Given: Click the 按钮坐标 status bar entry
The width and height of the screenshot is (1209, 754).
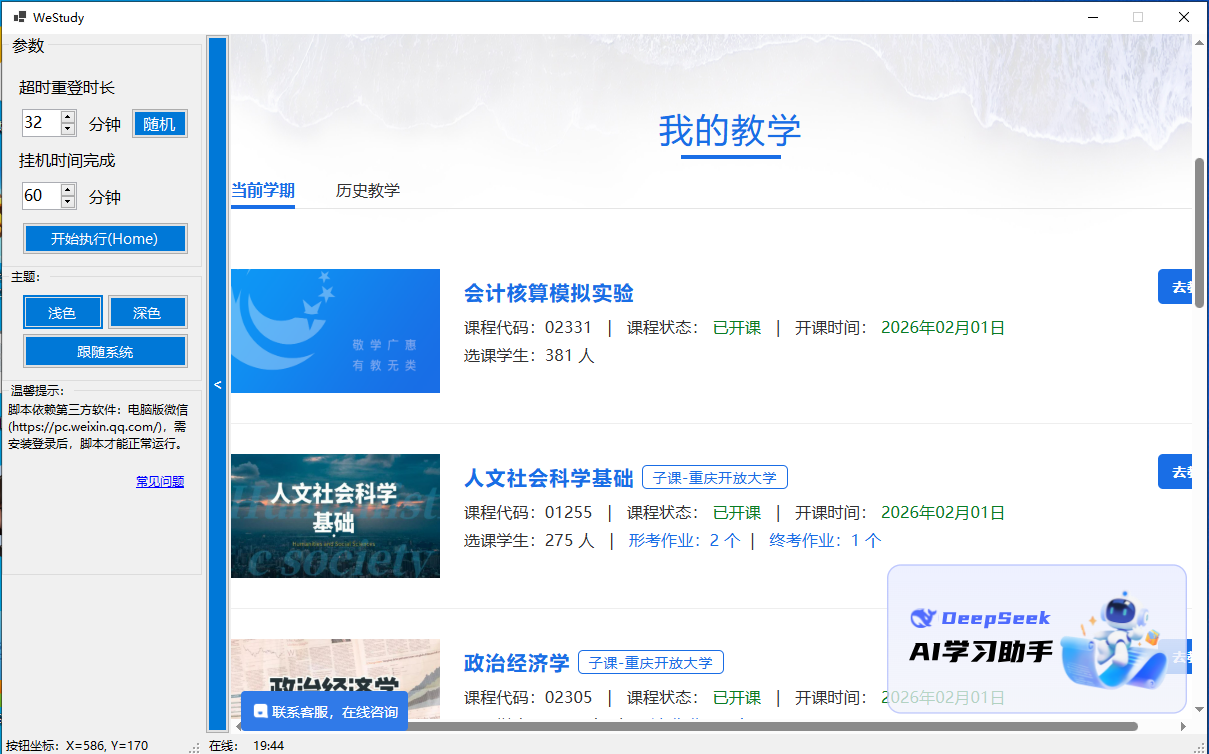Looking at the screenshot, I should (x=78, y=745).
